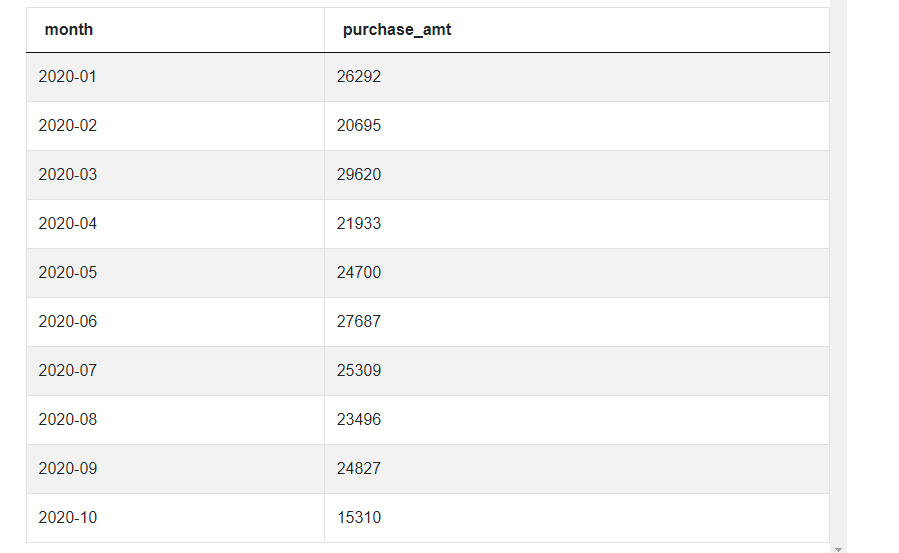Click the 27687 purchase amount cell

click(x=359, y=322)
